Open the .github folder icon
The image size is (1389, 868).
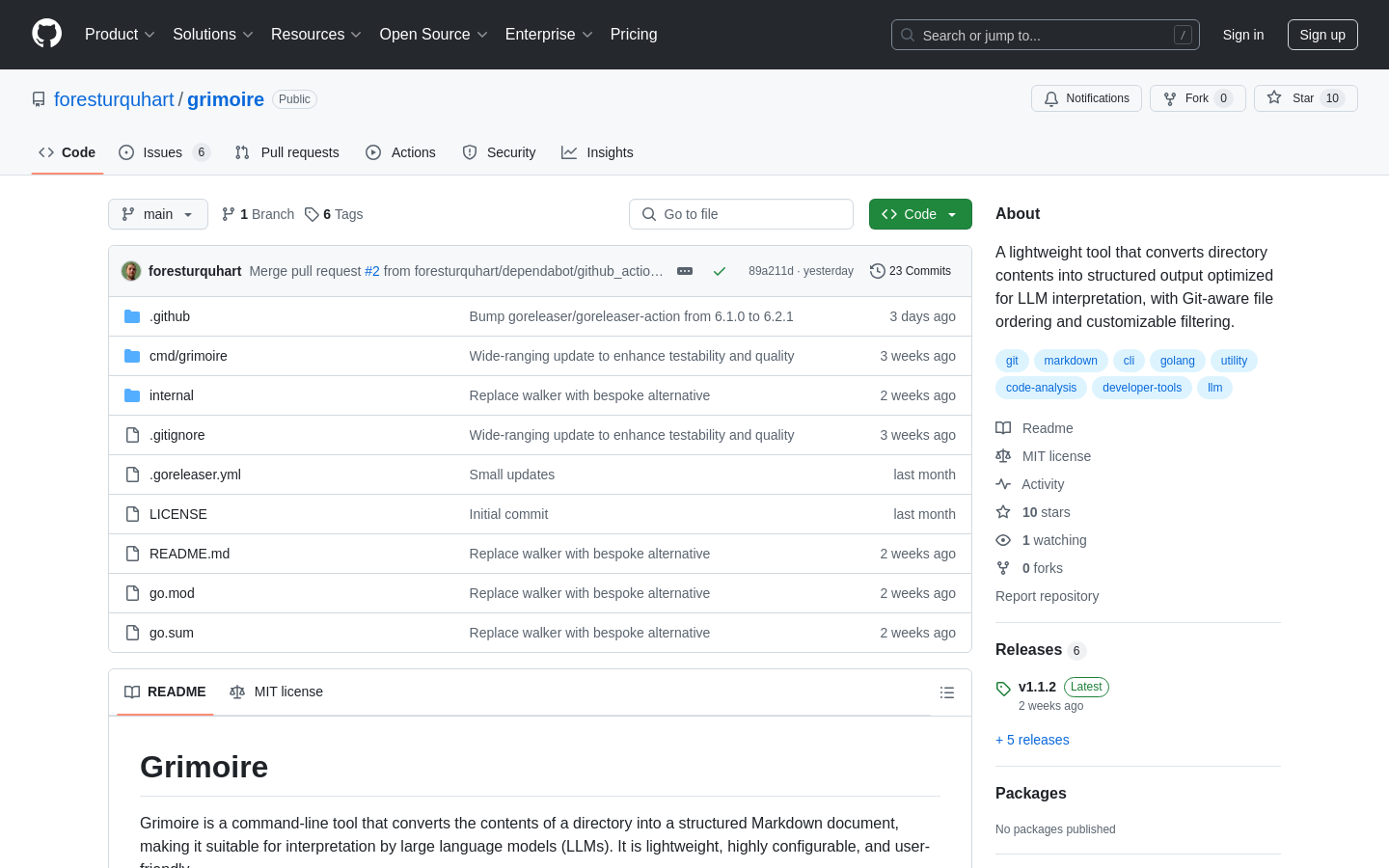pos(132,316)
